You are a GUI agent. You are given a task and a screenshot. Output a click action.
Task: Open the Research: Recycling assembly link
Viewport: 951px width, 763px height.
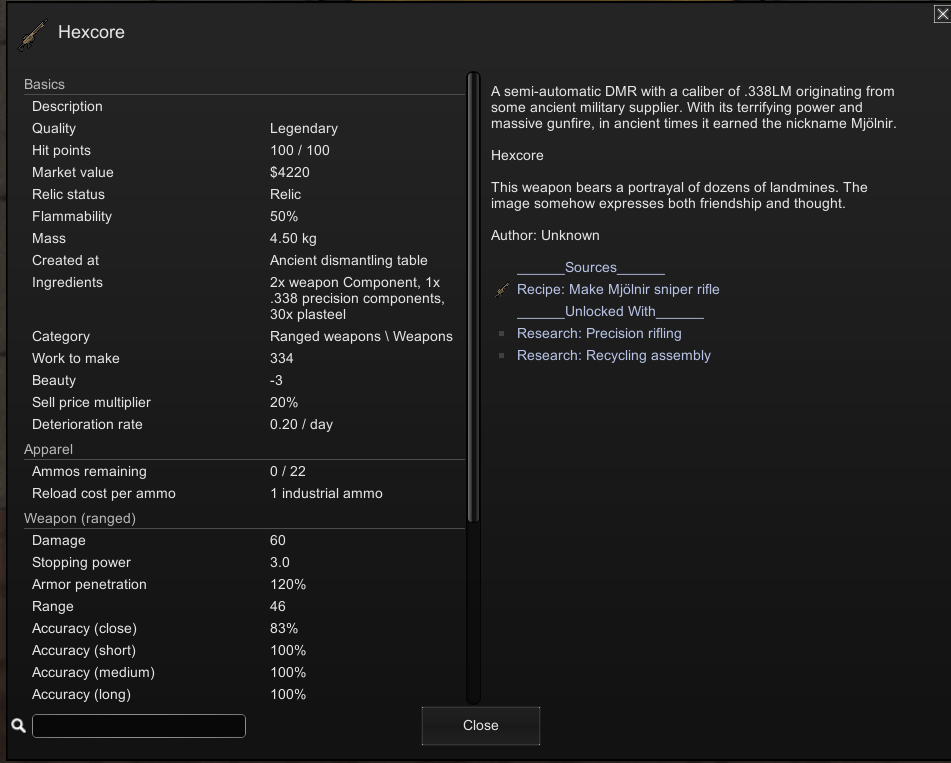(x=614, y=355)
